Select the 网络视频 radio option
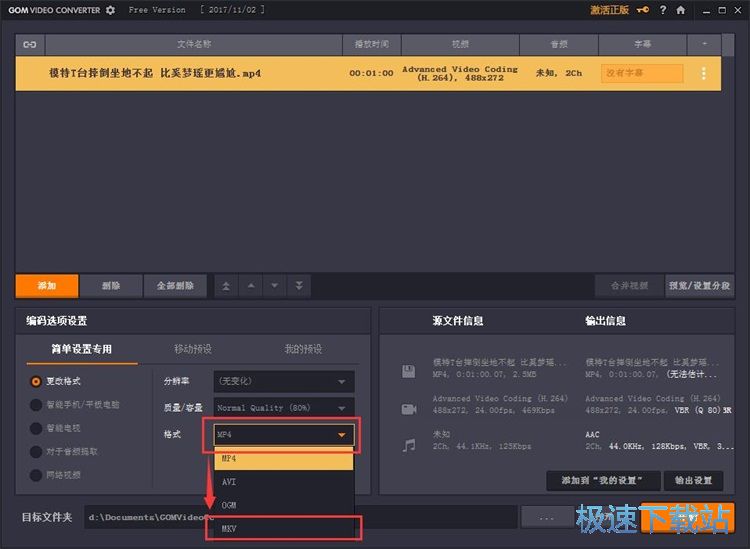 36,475
